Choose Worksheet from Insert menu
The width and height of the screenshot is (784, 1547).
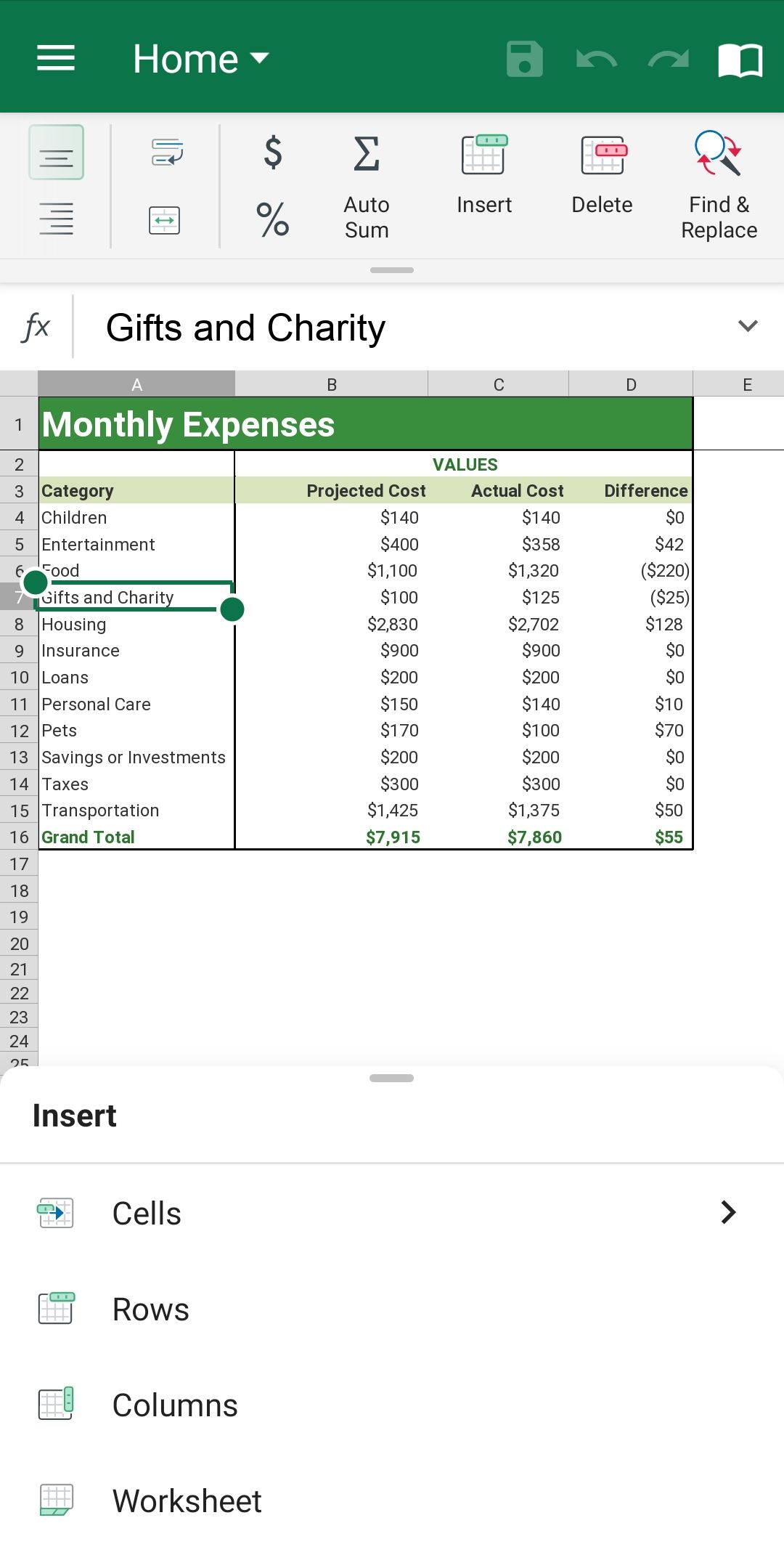(392, 1501)
